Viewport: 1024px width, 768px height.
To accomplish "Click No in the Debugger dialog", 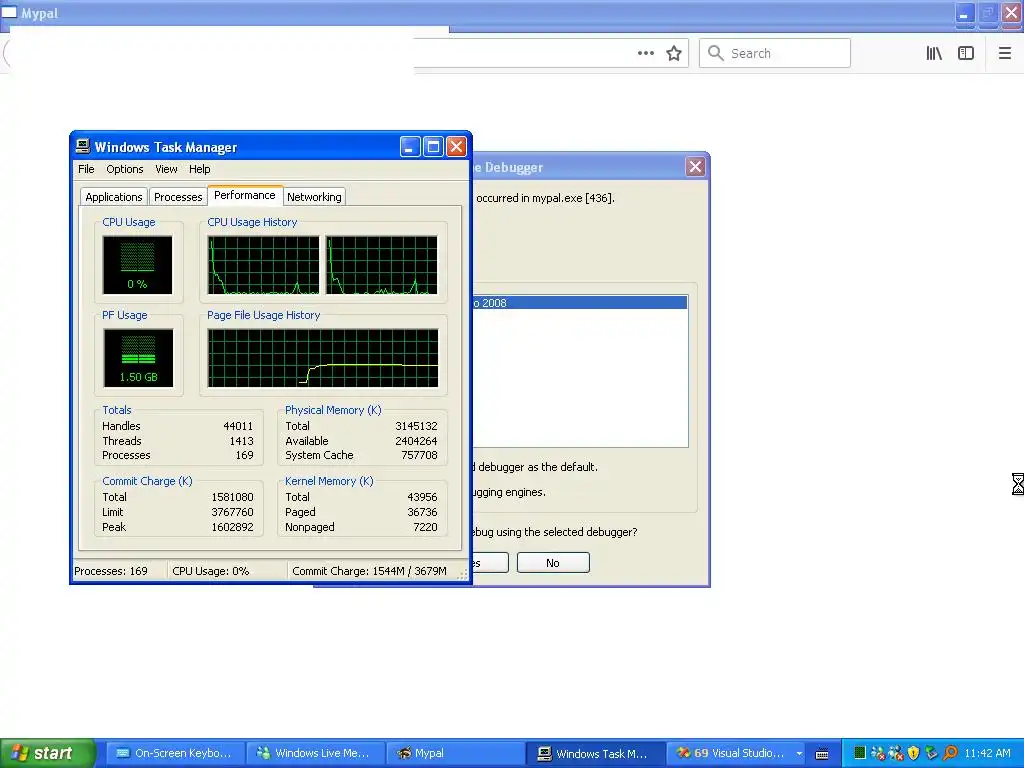I will click(553, 563).
